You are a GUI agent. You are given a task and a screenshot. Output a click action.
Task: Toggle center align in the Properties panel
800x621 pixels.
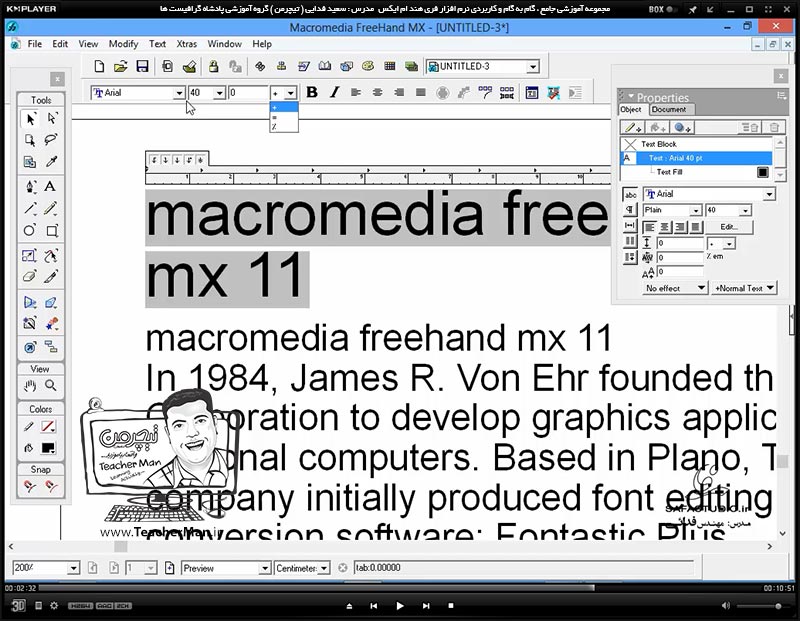(x=665, y=227)
